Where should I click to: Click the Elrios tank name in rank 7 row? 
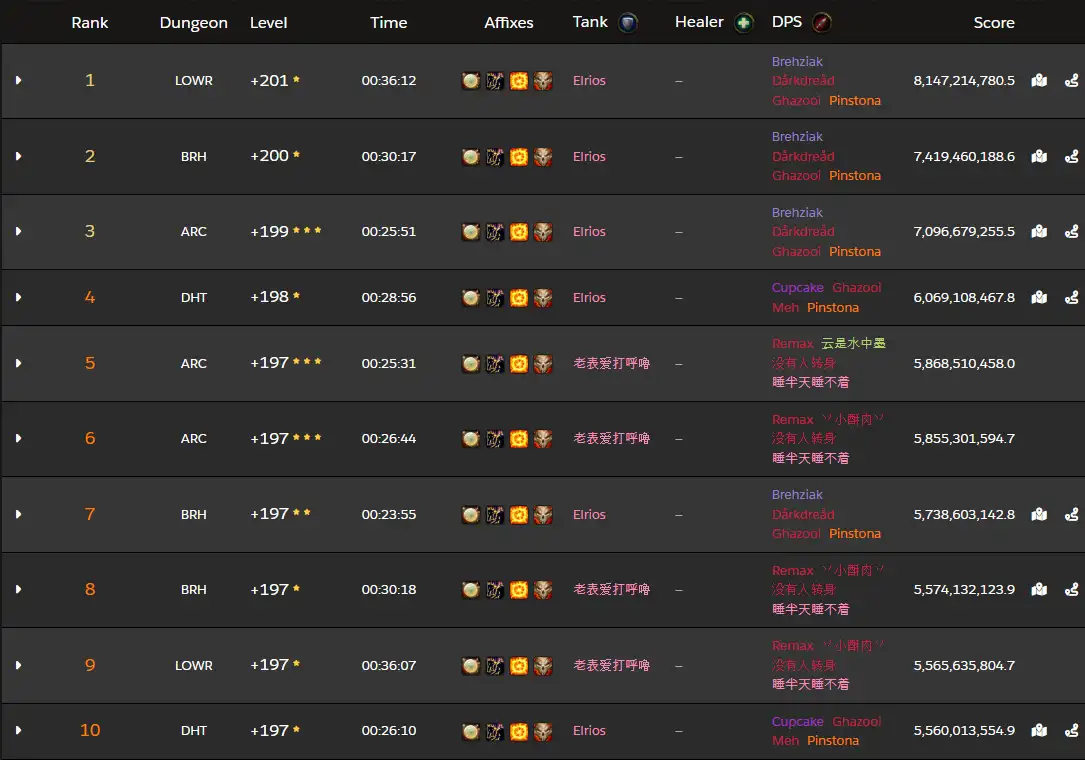[x=589, y=515]
